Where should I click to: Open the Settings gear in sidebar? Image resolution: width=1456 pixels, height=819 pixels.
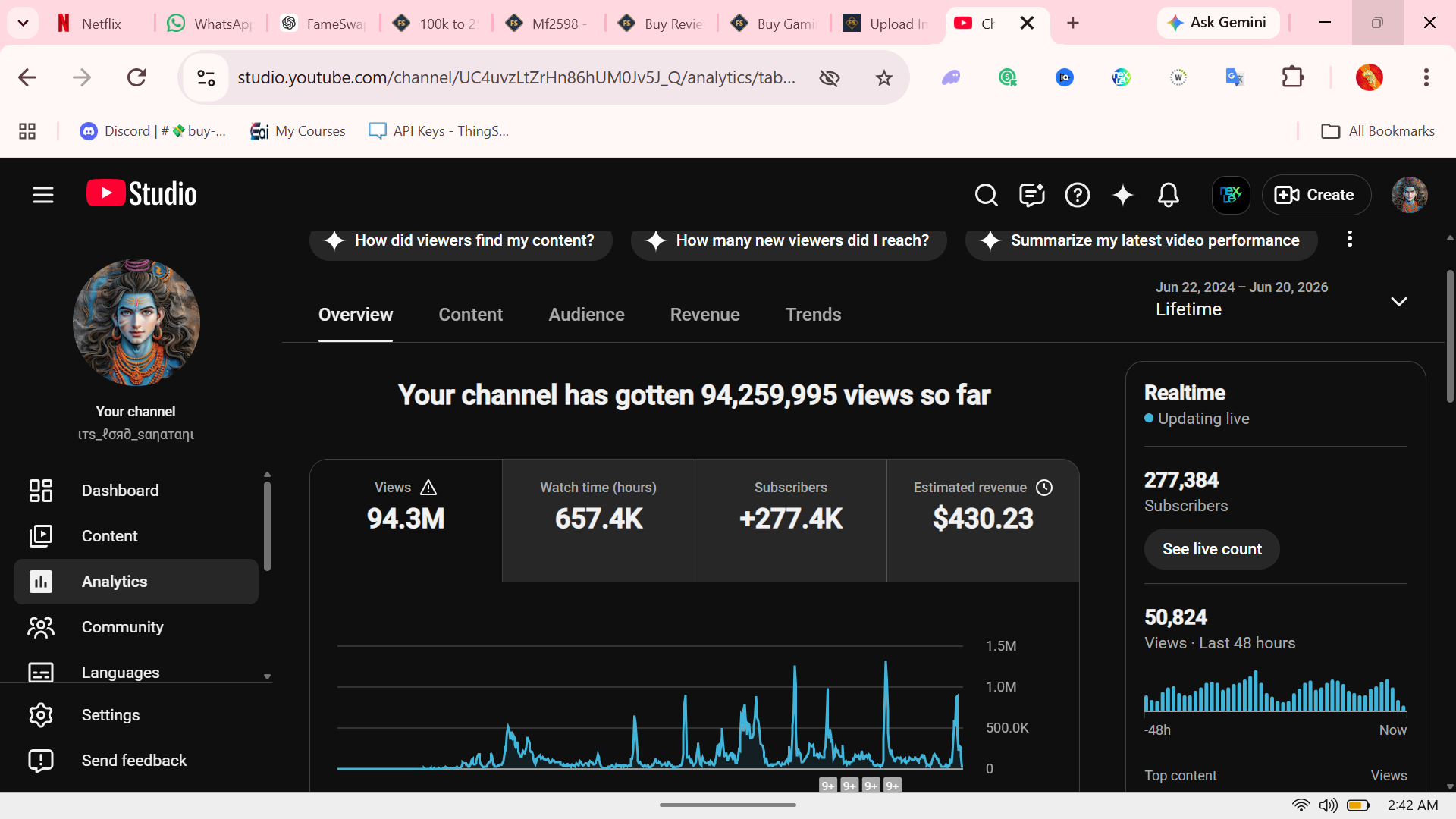[41, 715]
